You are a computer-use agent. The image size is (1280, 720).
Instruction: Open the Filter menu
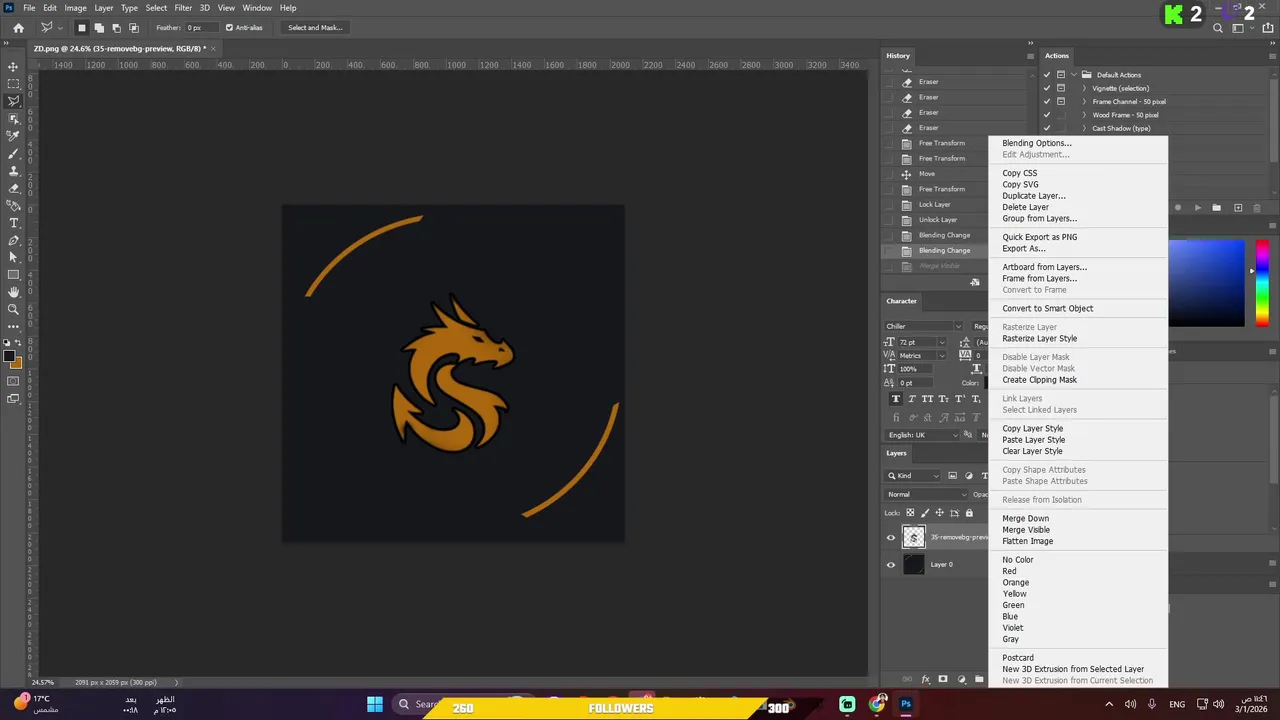click(183, 8)
